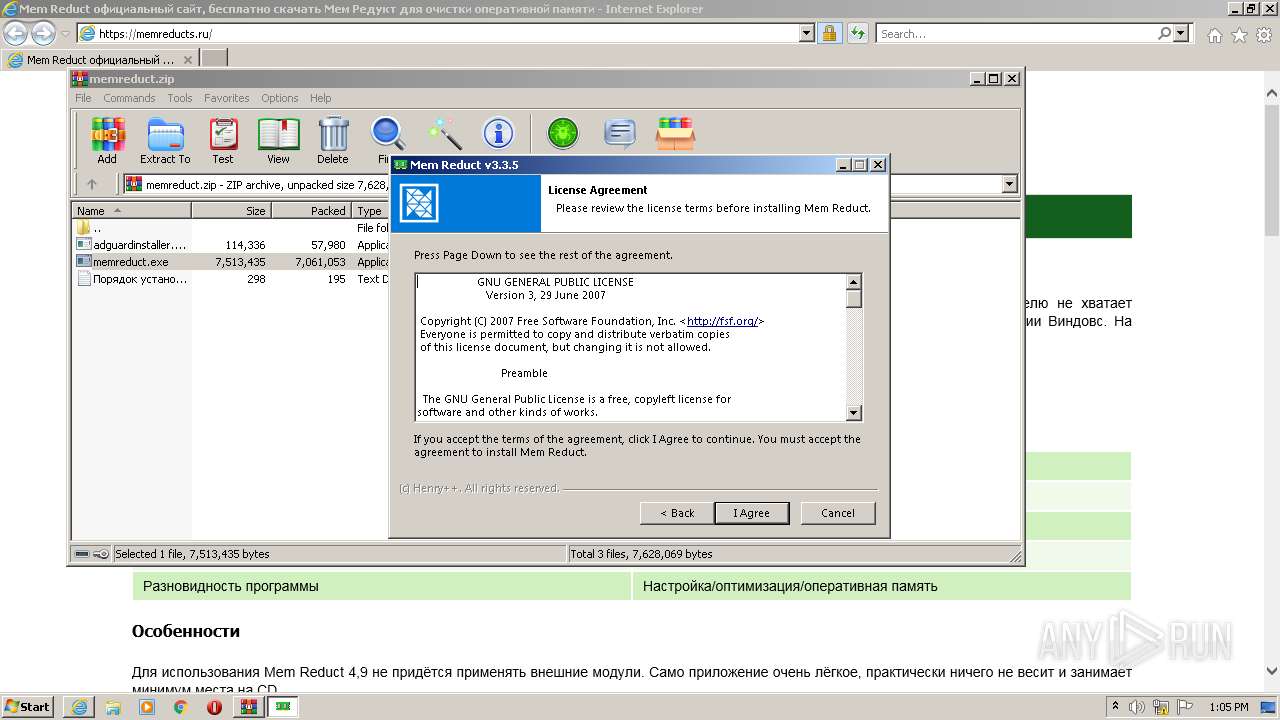
Task: Open WinRAR Favorites menu
Action: (x=227, y=98)
